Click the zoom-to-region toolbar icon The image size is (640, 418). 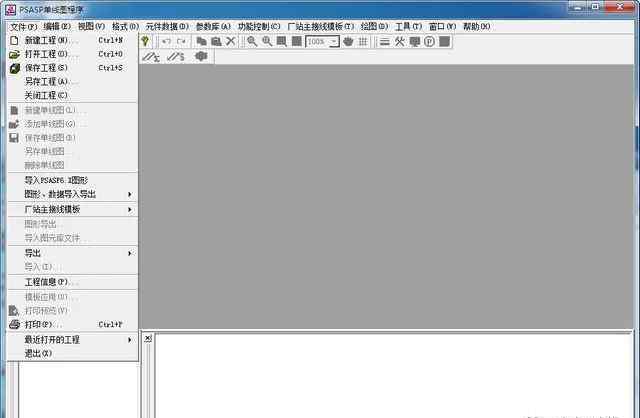click(x=282, y=41)
